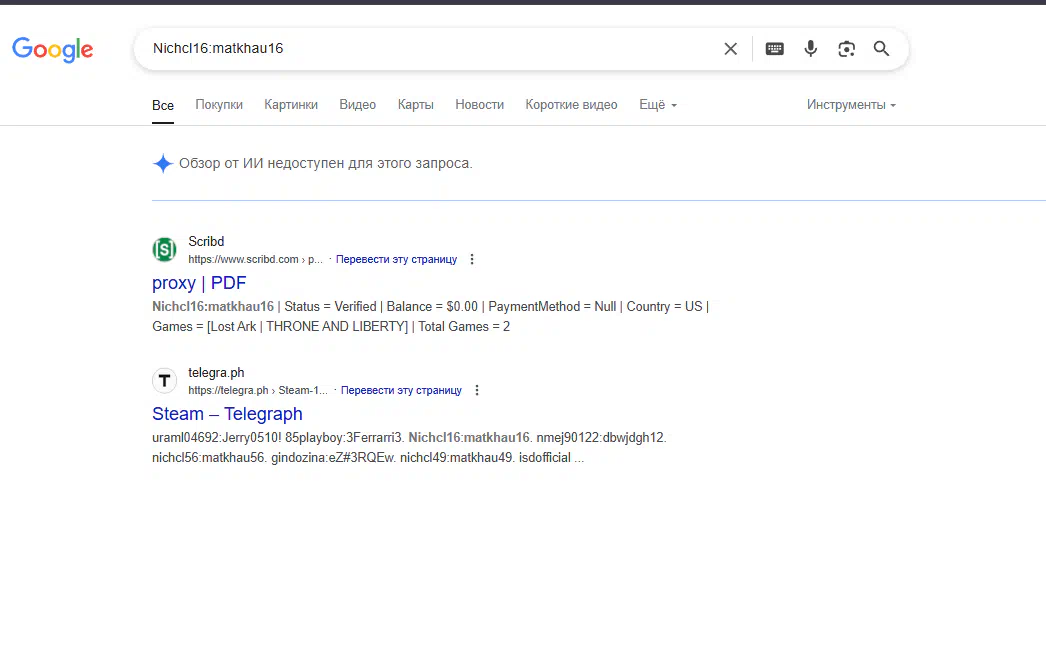Screen dimensions: 1046x646
Task: Open search by image camera icon
Action: pyautogui.click(x=847, y=49)
